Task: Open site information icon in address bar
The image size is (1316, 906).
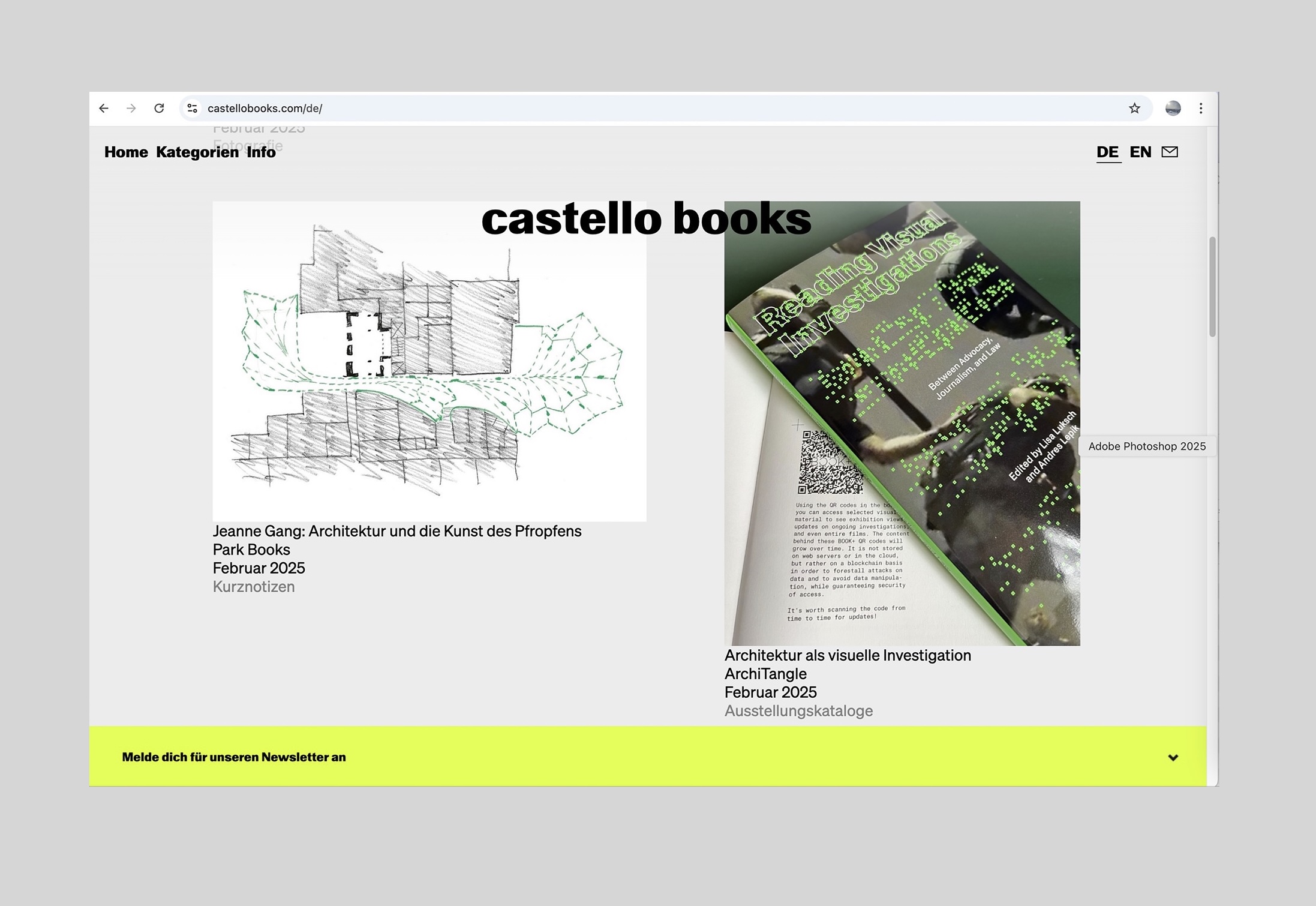Action: 192,108
